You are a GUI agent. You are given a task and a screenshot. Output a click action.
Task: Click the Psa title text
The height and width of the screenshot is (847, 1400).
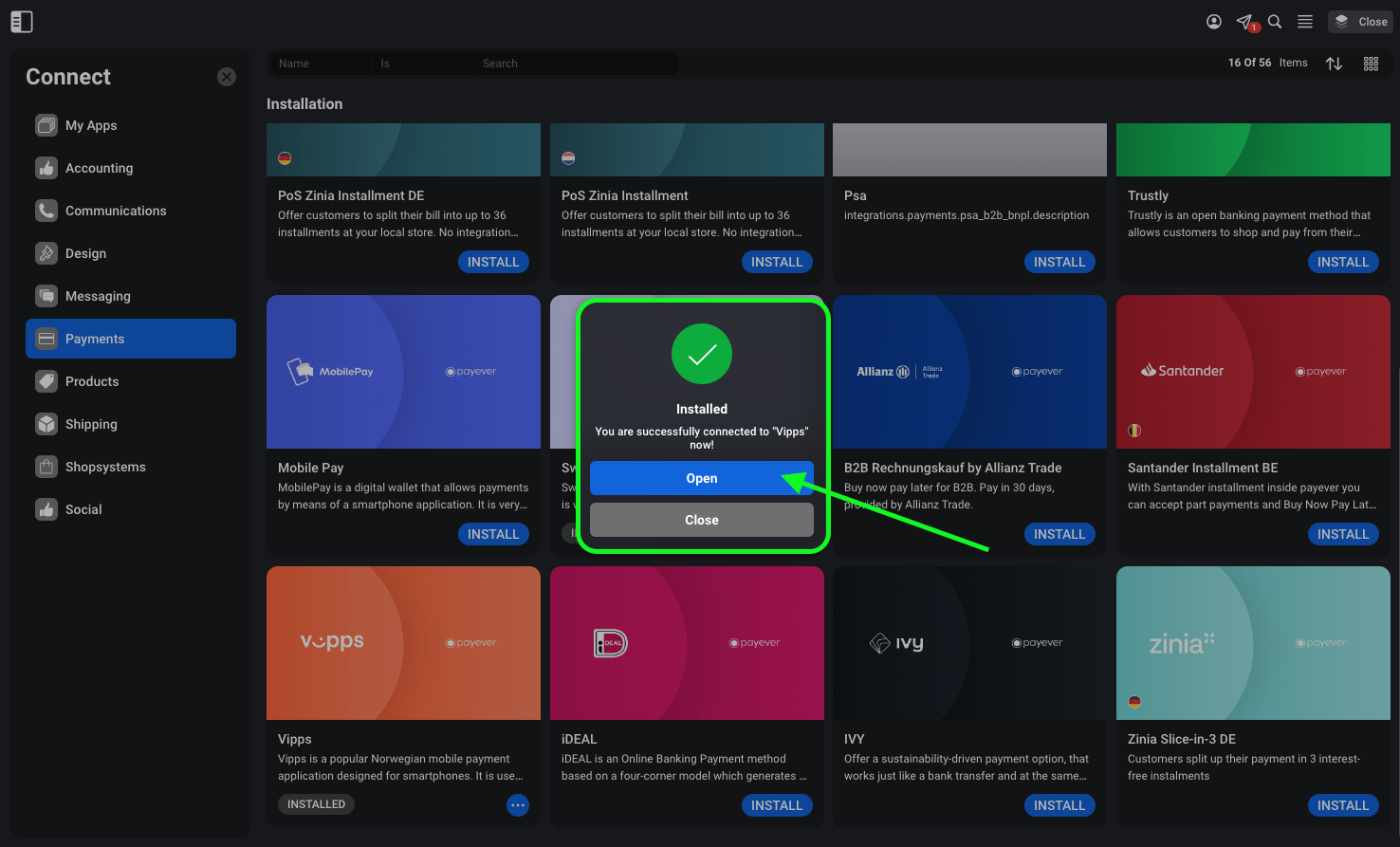[856, 195]
